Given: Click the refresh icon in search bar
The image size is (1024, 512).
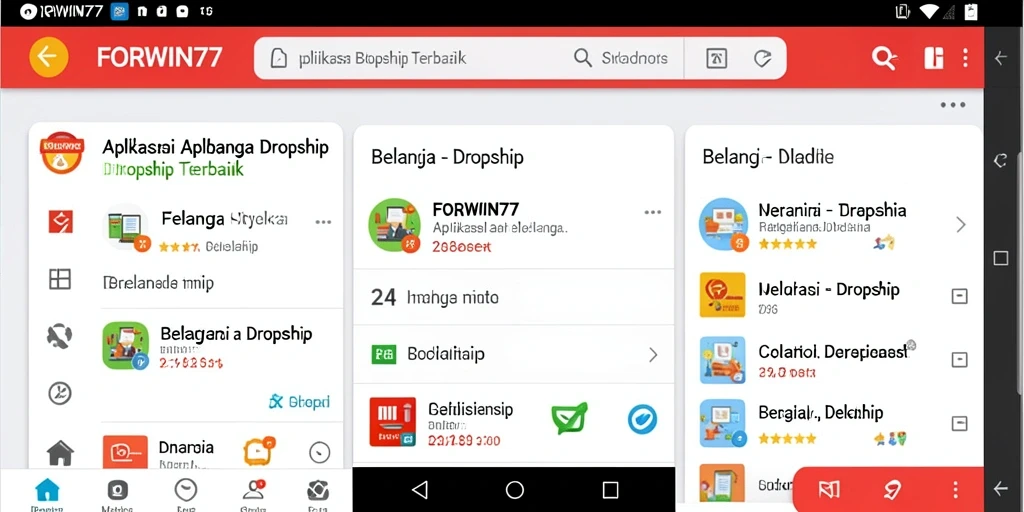Looking at the screenshot, I should 762,58.
